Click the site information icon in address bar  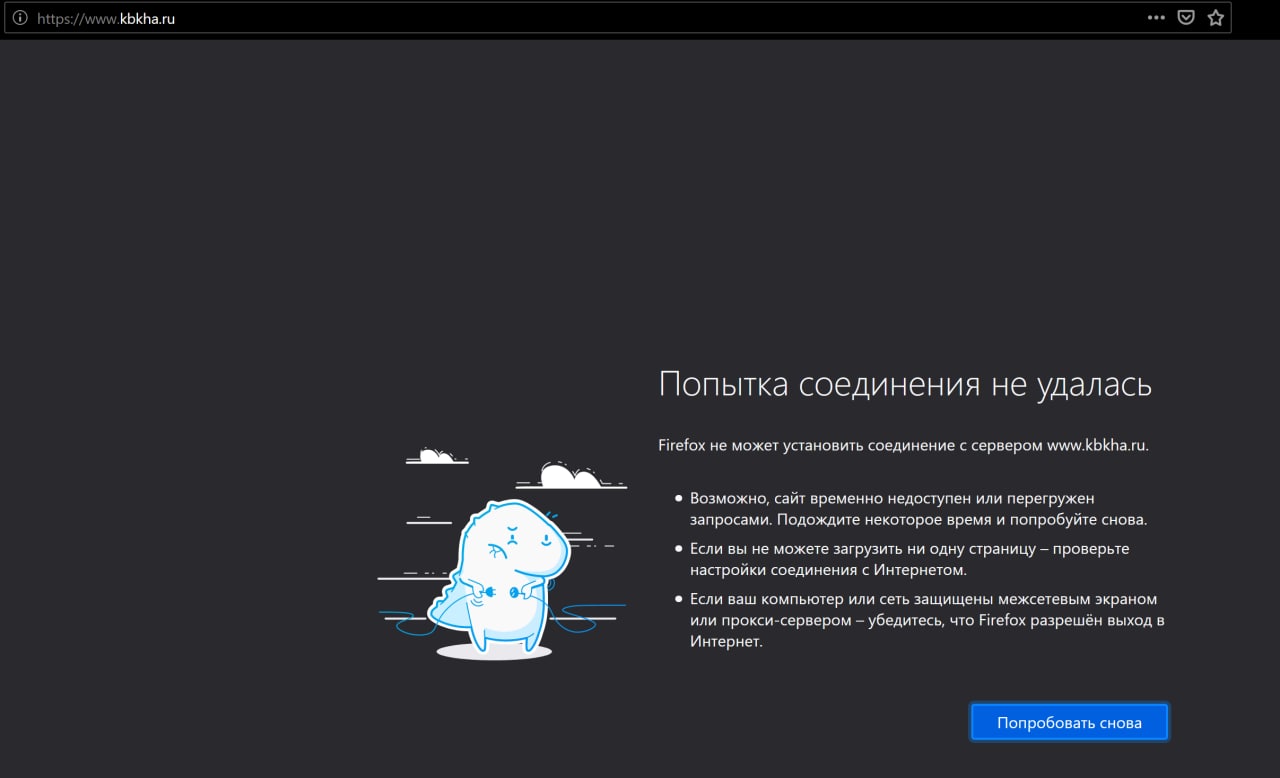pos(20,18)
